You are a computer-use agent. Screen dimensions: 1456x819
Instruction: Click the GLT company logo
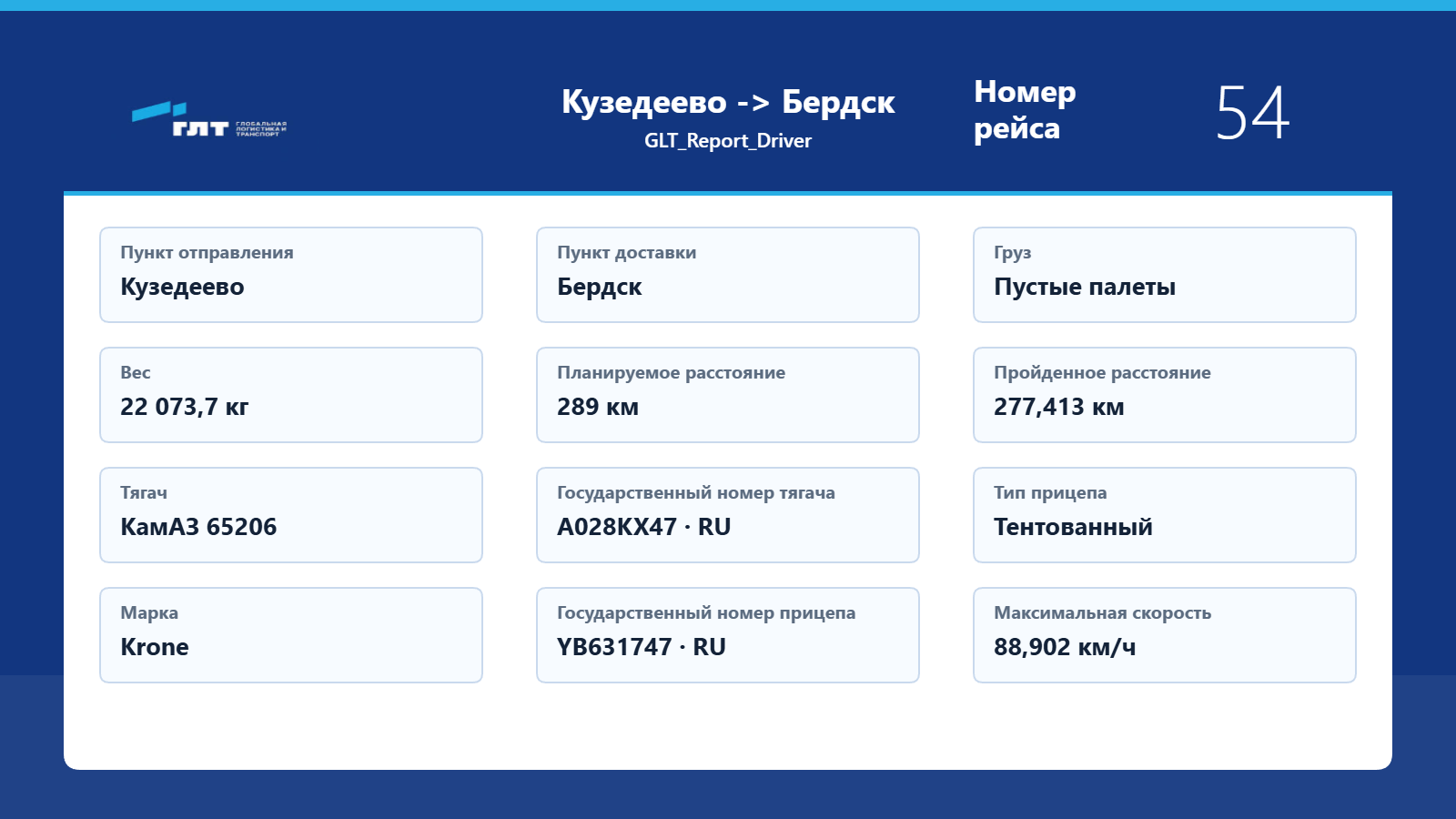click(209, 119)
